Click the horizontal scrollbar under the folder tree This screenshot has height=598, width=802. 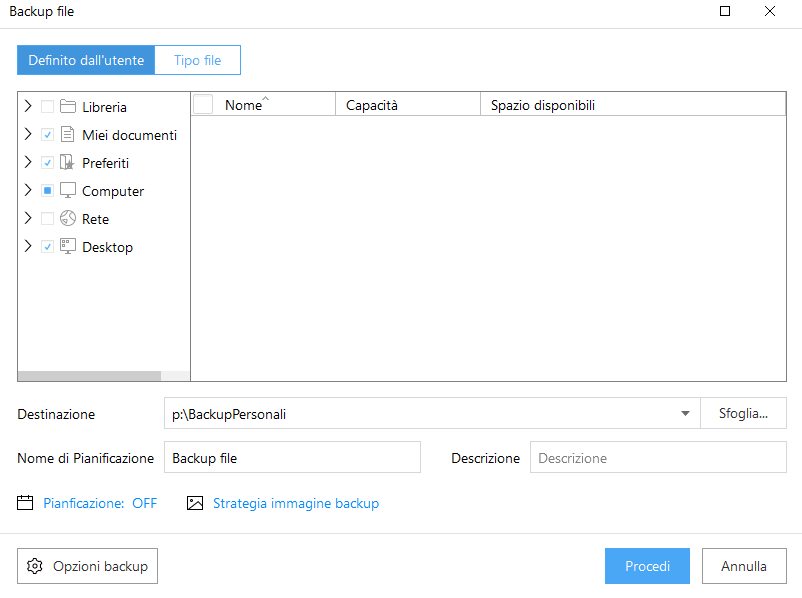(x=90, y=376)
